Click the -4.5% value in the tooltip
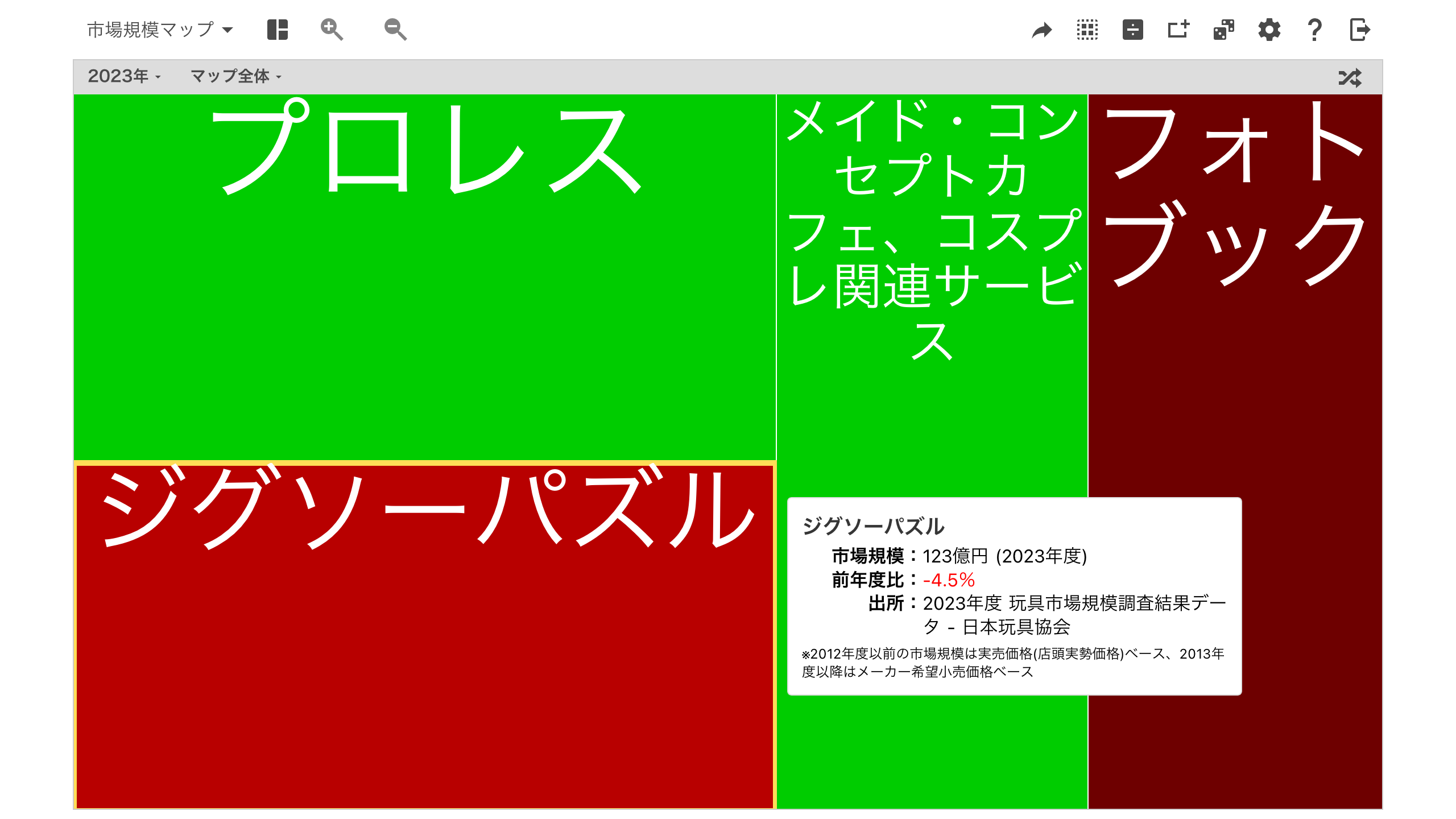Viewport: 1456px width, 819px height. tap(949, 580)
